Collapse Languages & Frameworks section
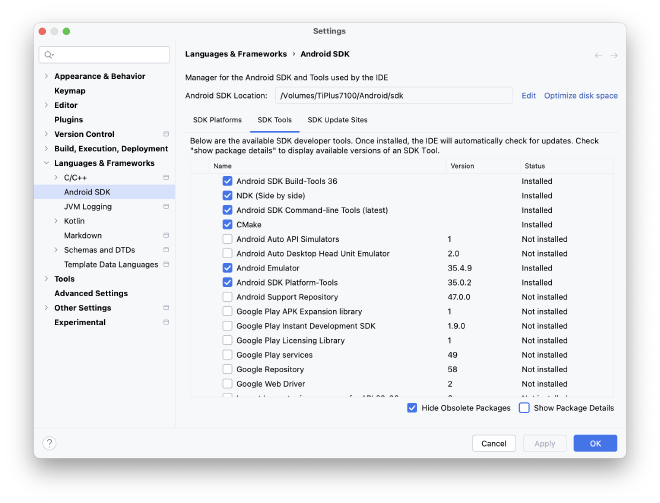Viewport: 660px width, 503px height. pos(46,163)
